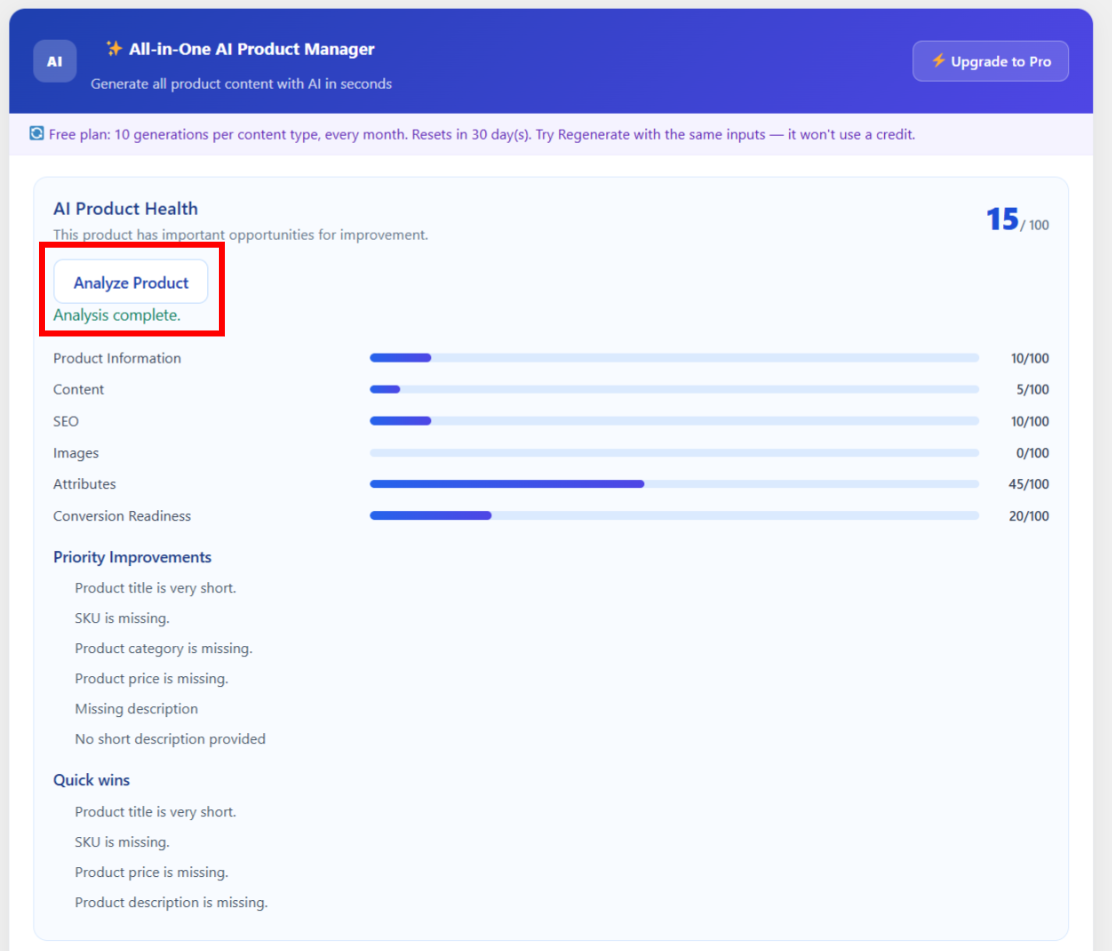This screenshot has height=951, width=1112.
Task: Click the Product Information progress bar
Action: [x=674, y=358]
